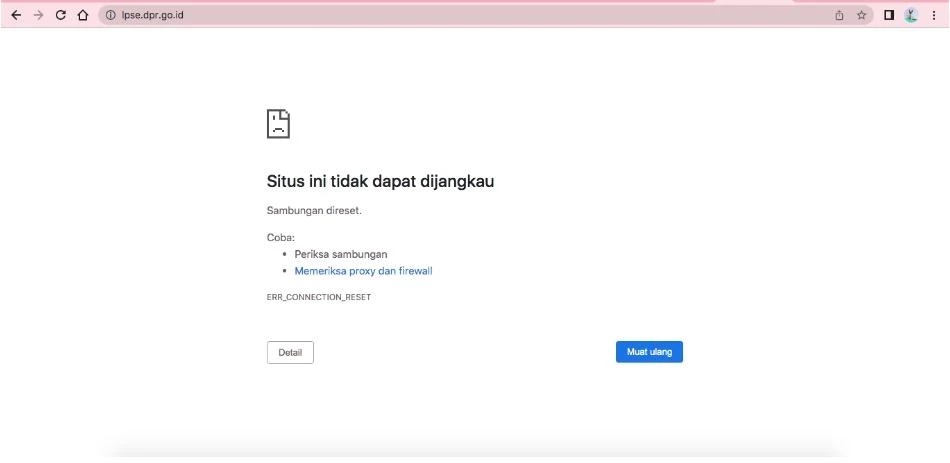Open the browser home page
The height and width of the screenshot is (463, 950).
83,15
